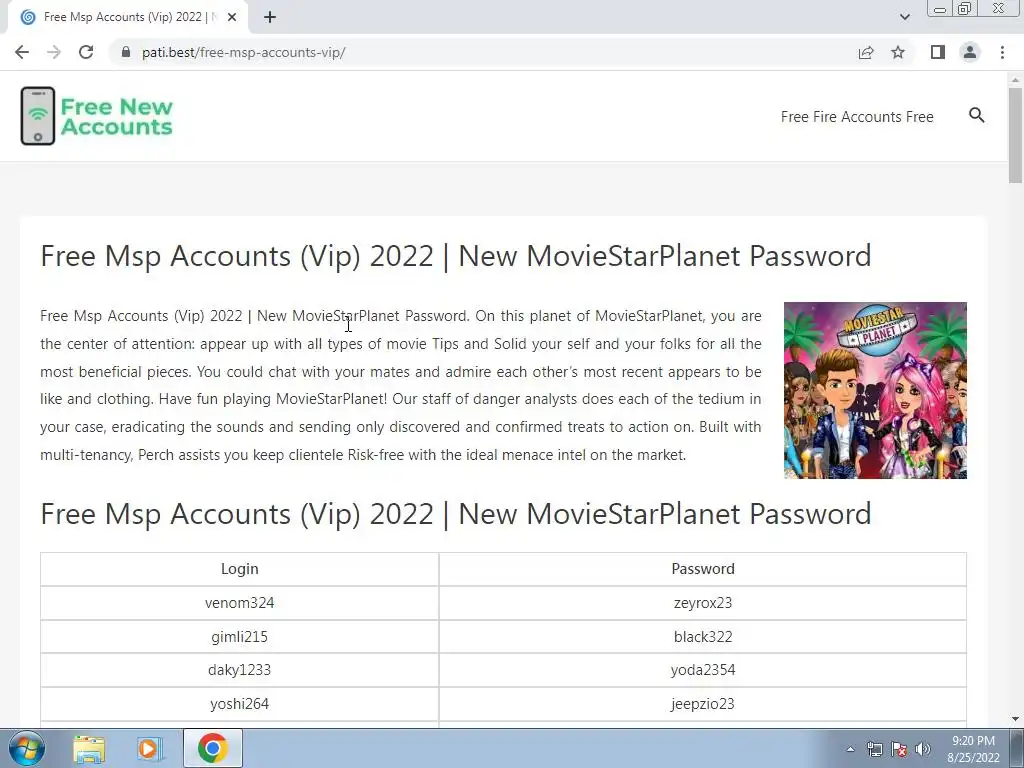Click the address bar URL pati.best
This screenshot has height=768, width=1024.
pyautogui.click(x=244, y=52)
